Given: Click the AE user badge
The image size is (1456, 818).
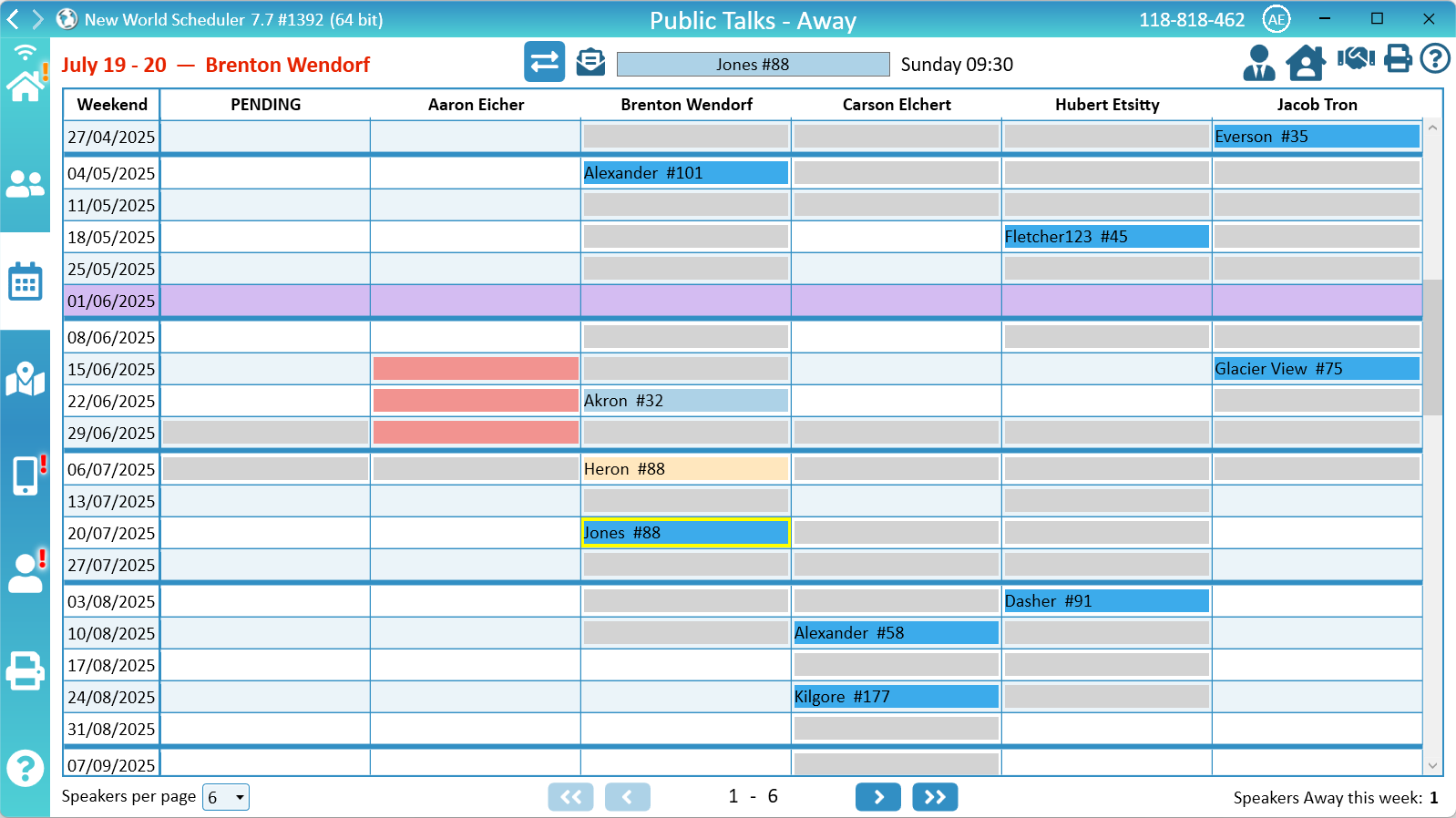Looking at the screenshot, I should tap(1277, 19).
